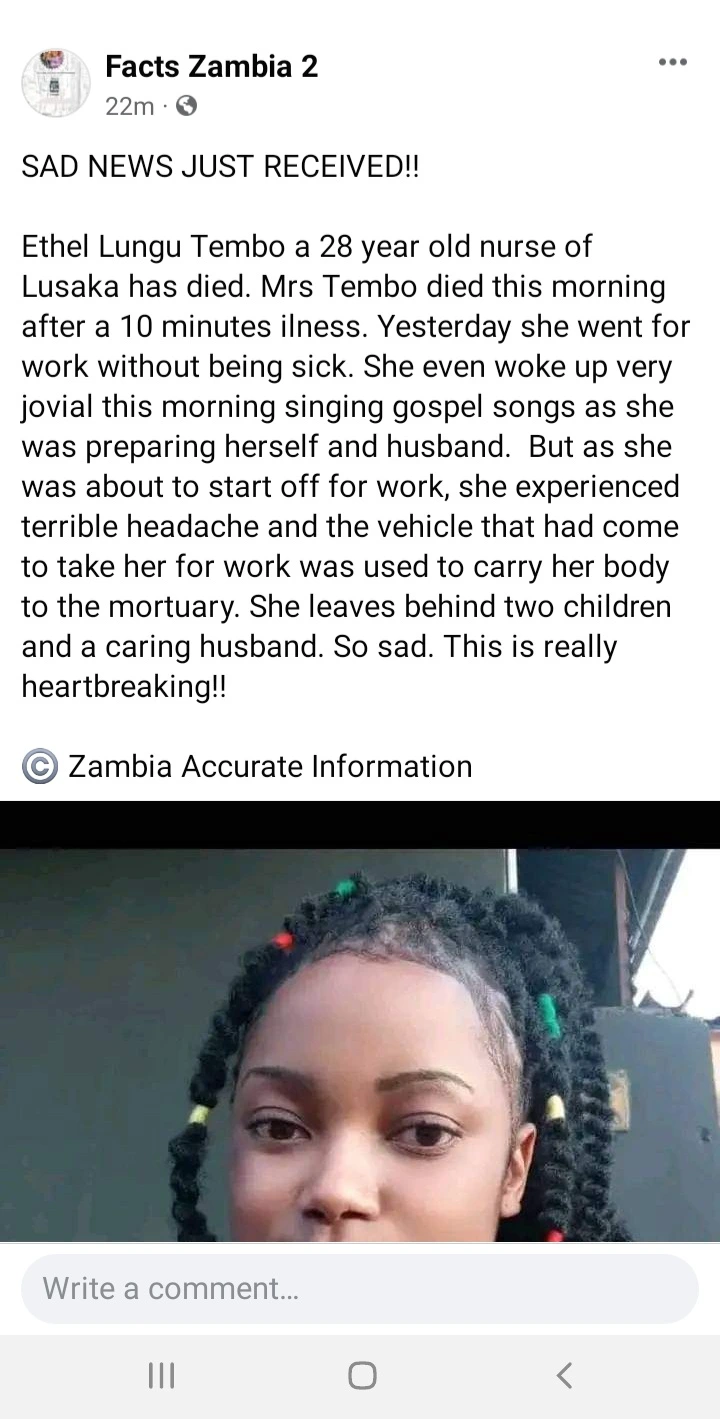Click the SAD NEWS JUST RECEIVED headline
720x1419 pixels.
[x=221, y=167]
